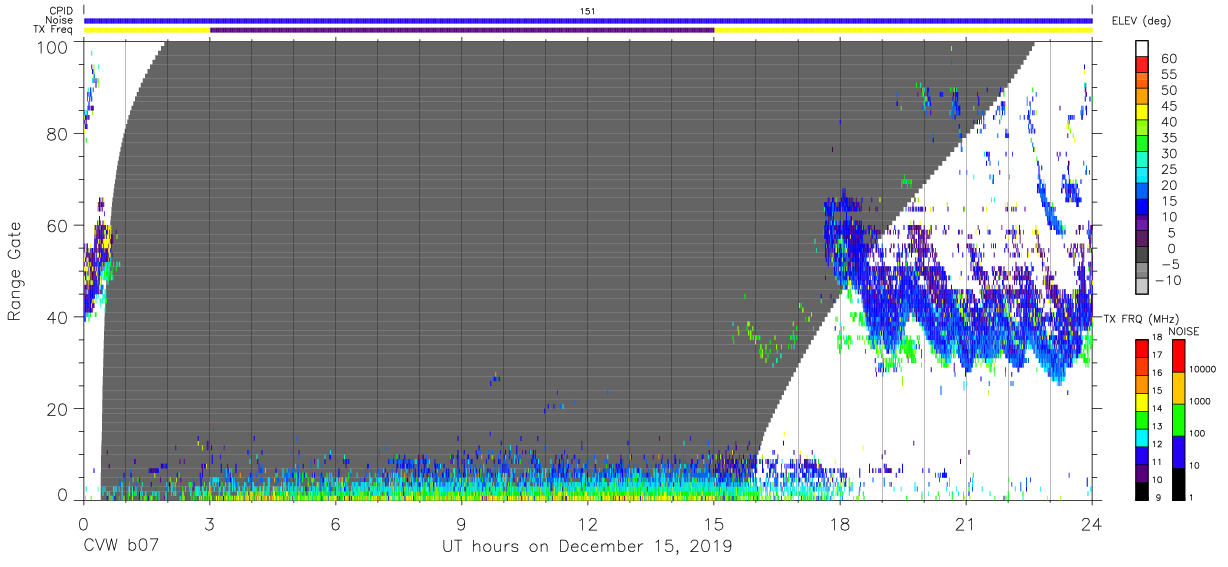Click the blue NOISE swatch between 10 and 100
Viewport: 1228px width, 567px height.
tap(1178, 451)
